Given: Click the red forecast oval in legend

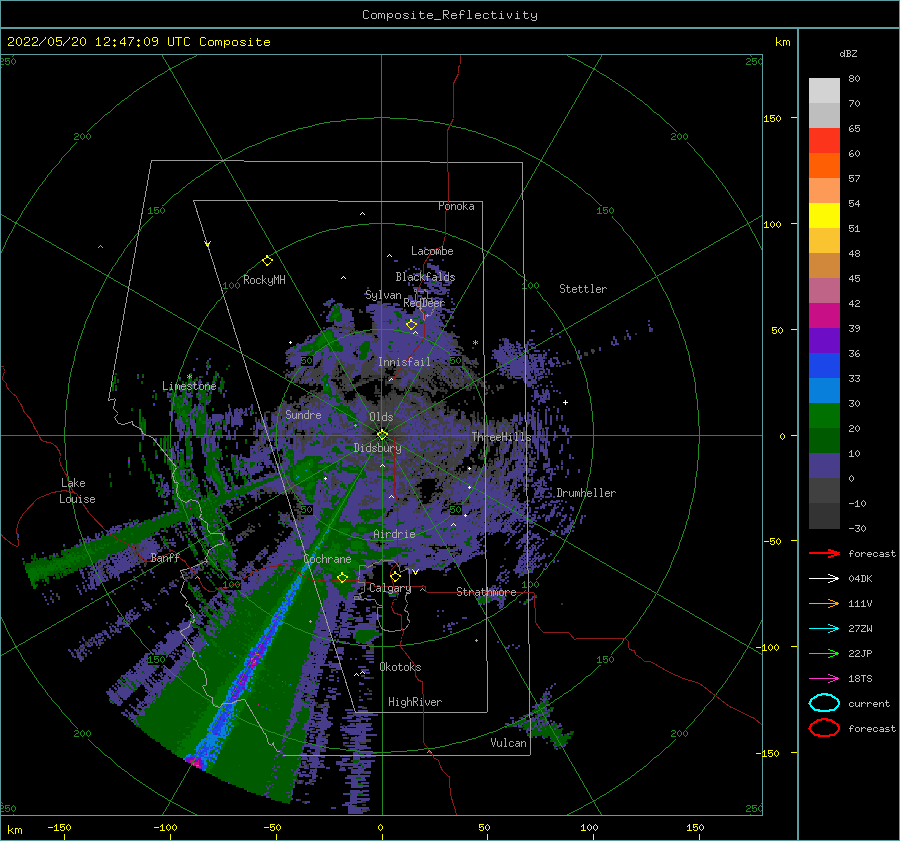Looking at the screenshot, I should pyautogui.click(x=824, y=728).
